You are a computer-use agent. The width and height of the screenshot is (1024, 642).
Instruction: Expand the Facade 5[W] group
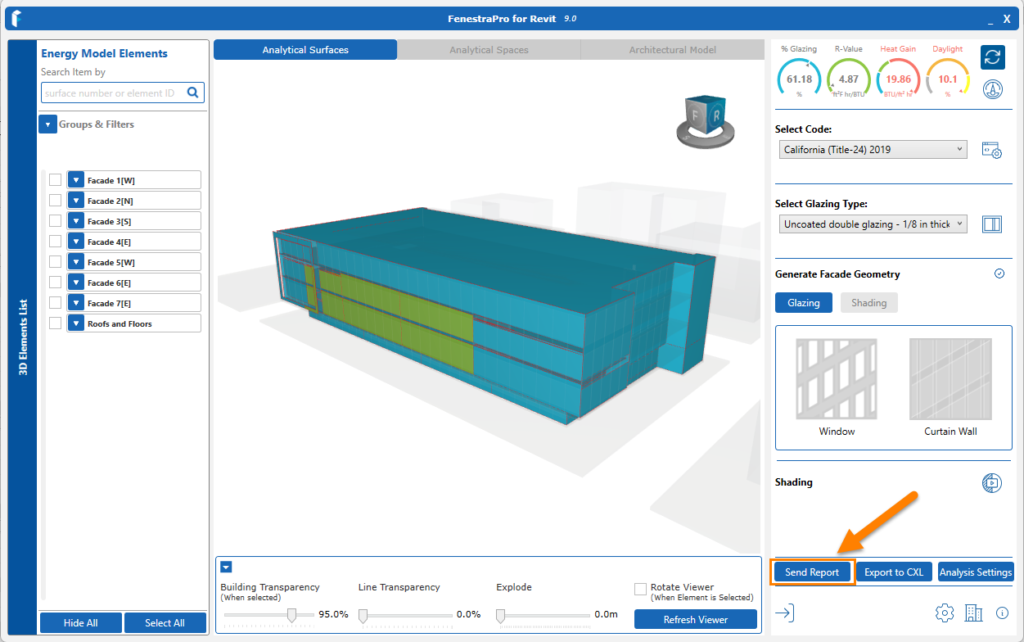[x=76, y=261]
